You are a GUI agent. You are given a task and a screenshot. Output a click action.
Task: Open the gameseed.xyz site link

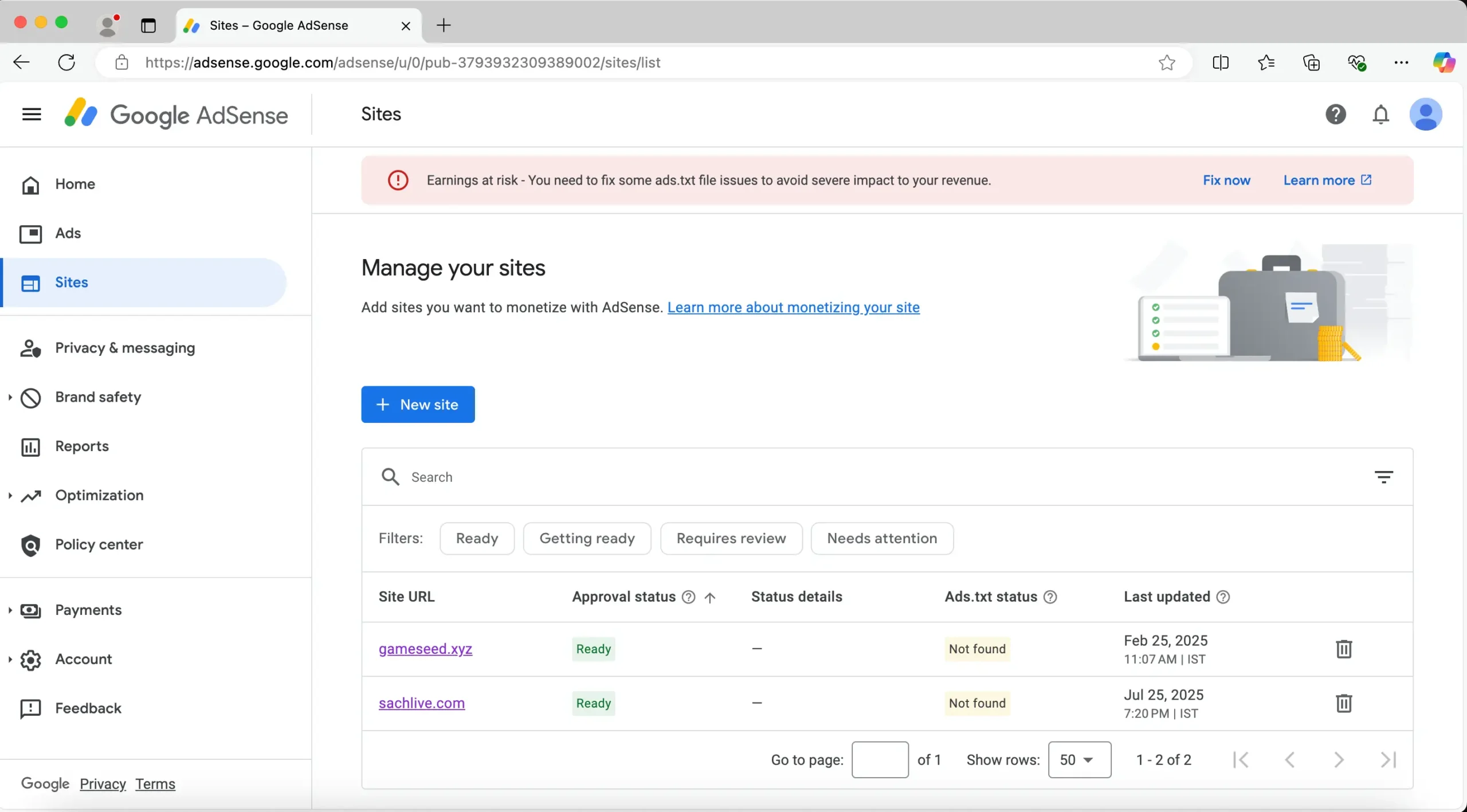click(425, 649)
